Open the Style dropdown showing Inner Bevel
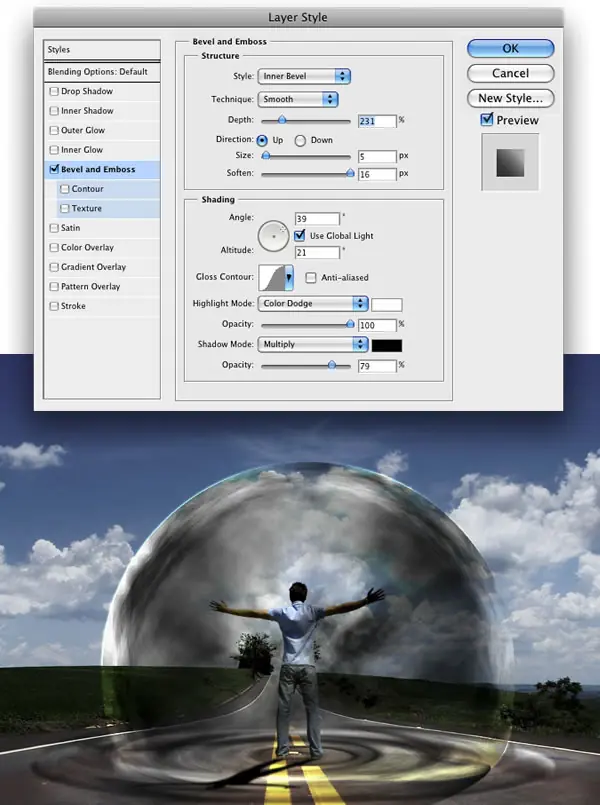600x805 pixels. coord(304,76)
